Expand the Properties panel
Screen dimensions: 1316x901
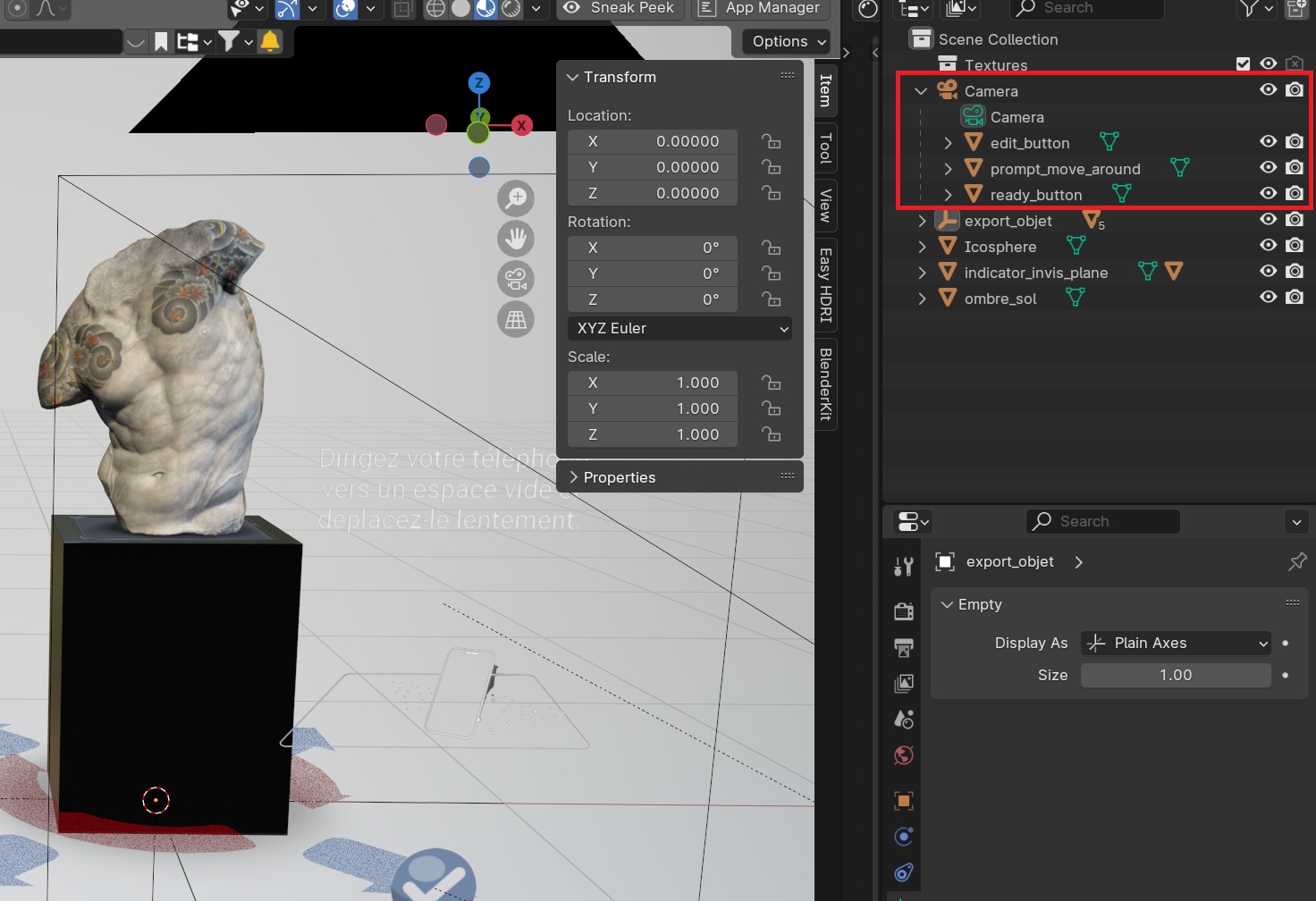pyautogui.click(x=573, y=477)
